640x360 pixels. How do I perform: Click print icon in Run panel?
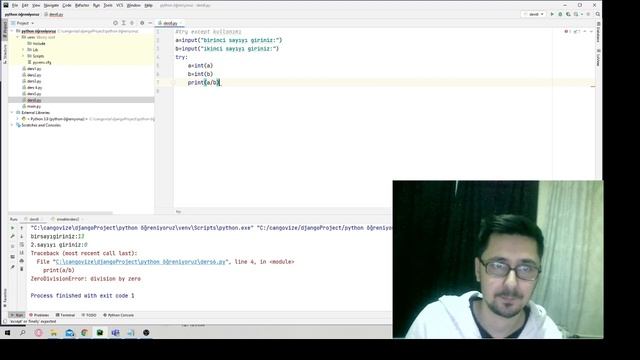pyautogui.click(x=22, y=261)
